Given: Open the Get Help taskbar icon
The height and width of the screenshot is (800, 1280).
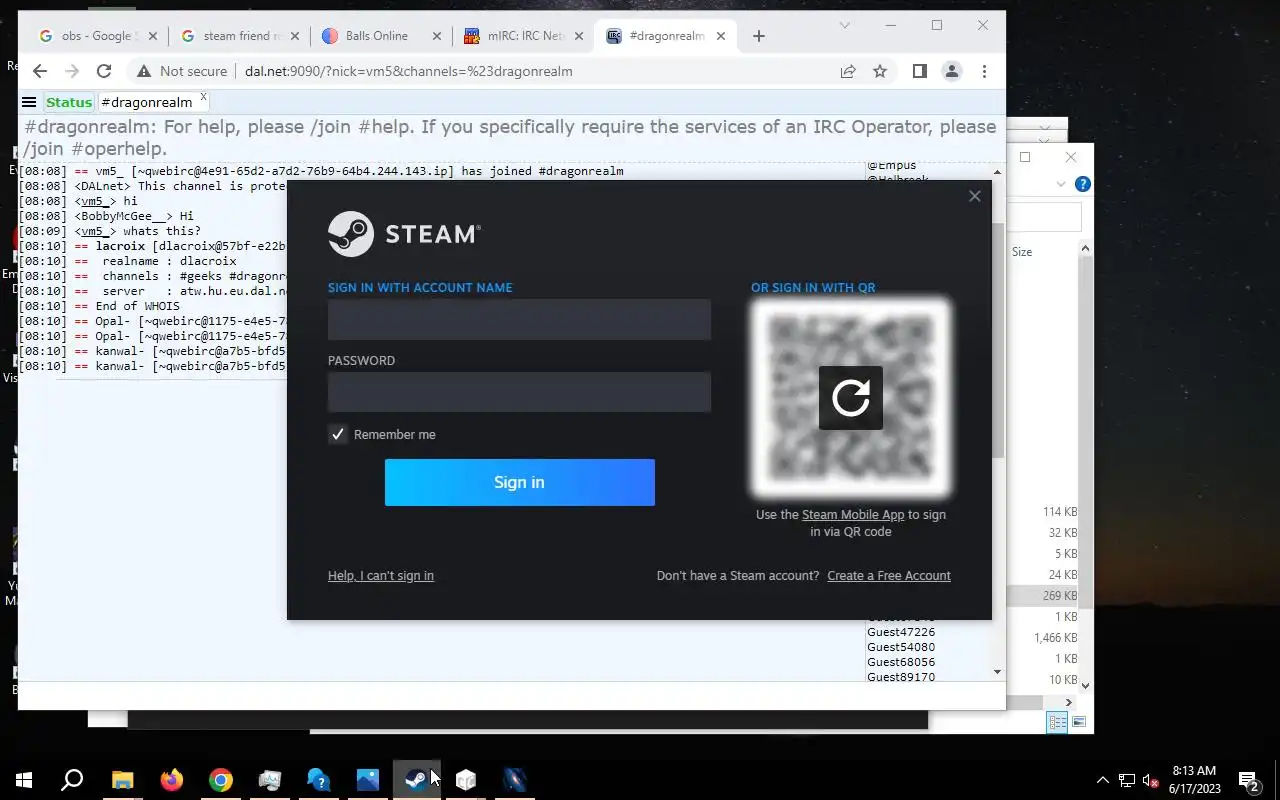Looking at the screenshot, I should (x=318, y=780).
